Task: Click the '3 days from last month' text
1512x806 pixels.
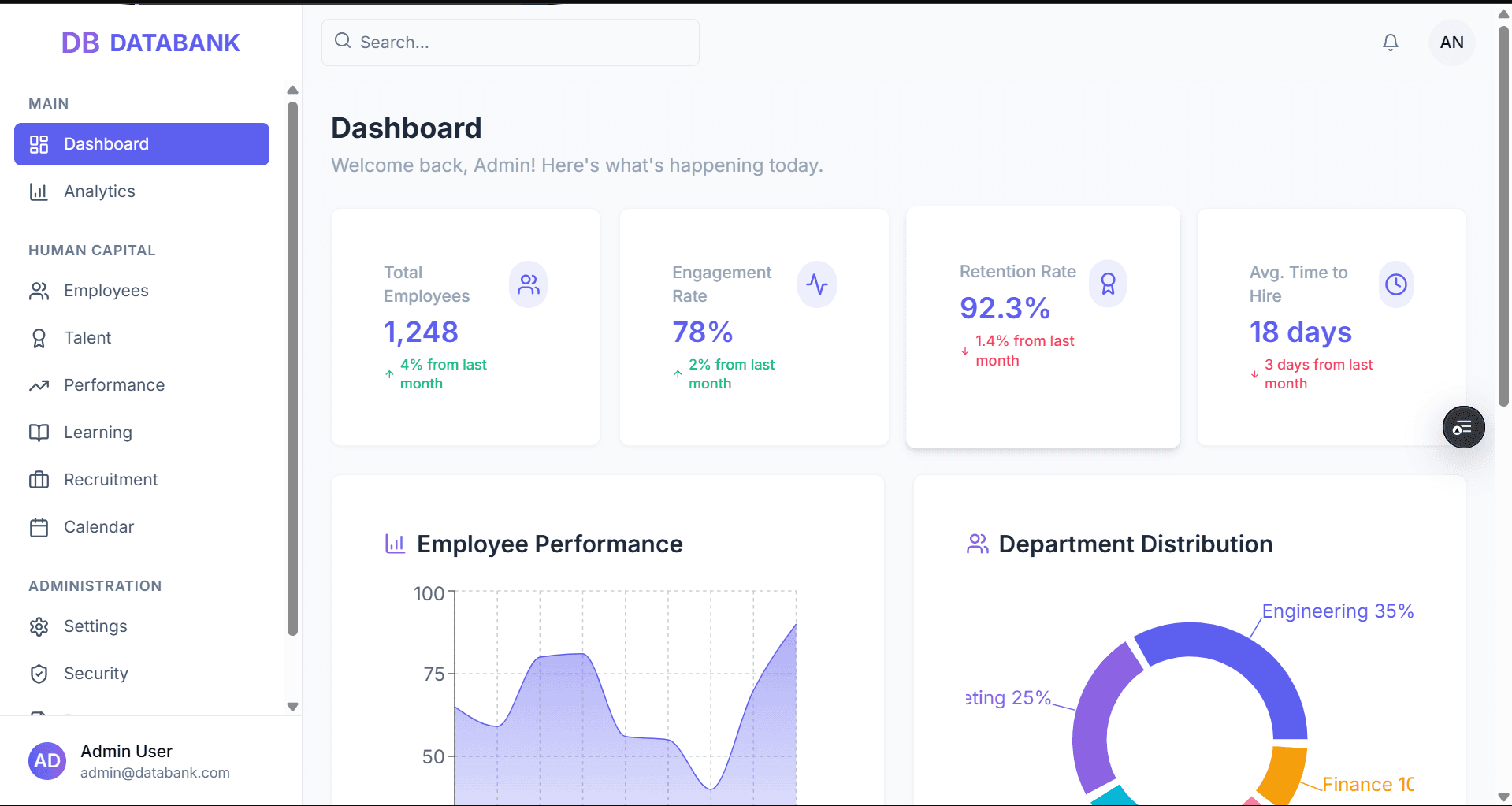Action: coord(1318,374)
